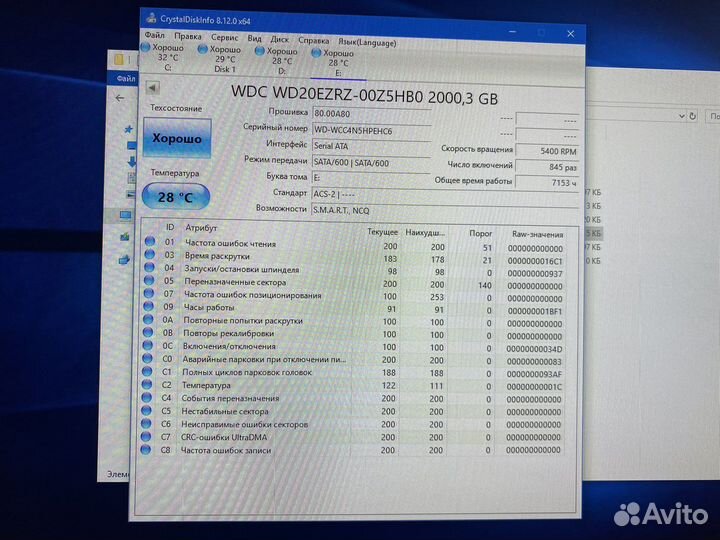
Task: Click Quick access star icon in Explorer
Action: [x=129, y=129]
